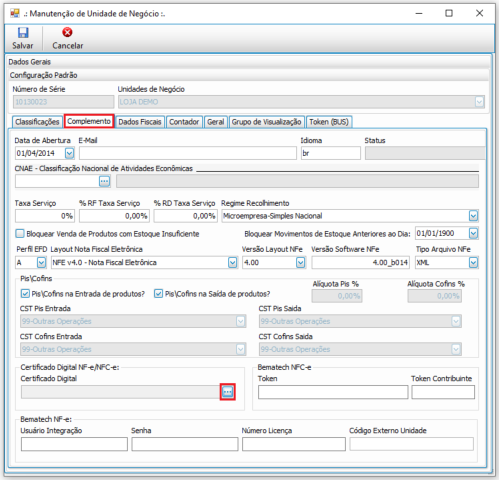Open the Geral tab

(x=216, y=122)
